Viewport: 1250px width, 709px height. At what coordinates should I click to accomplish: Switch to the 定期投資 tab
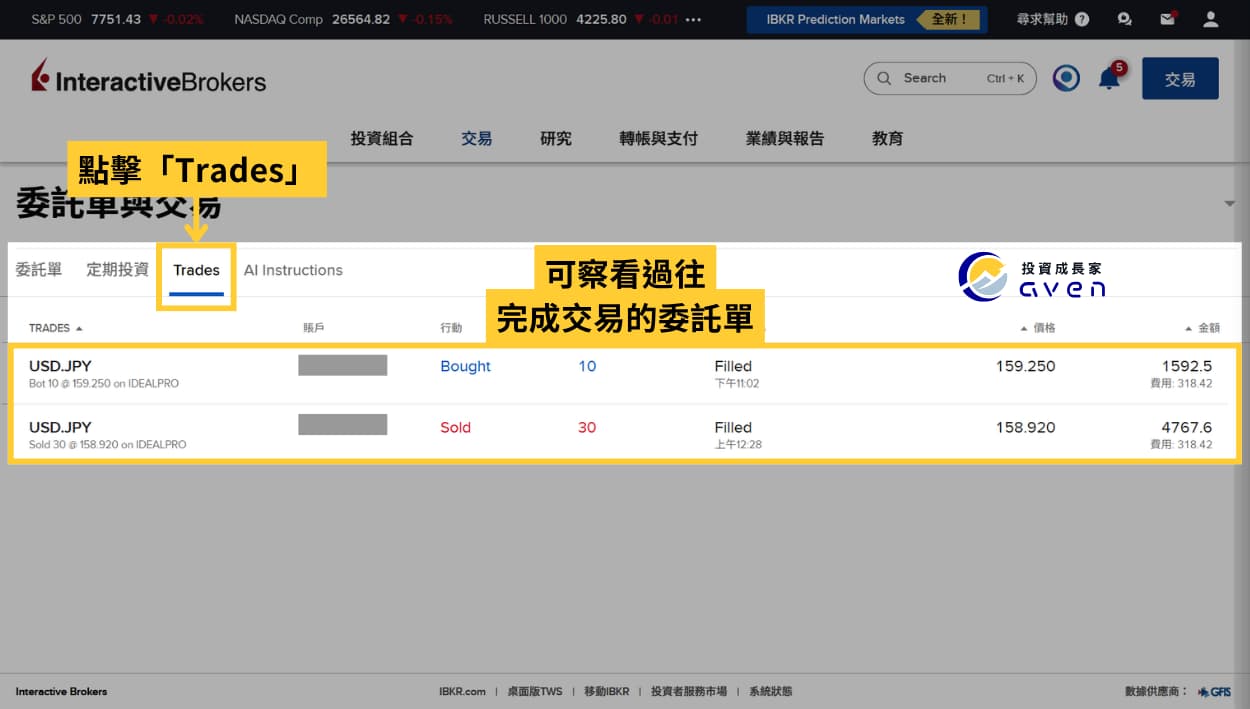[x=118, y=270]
